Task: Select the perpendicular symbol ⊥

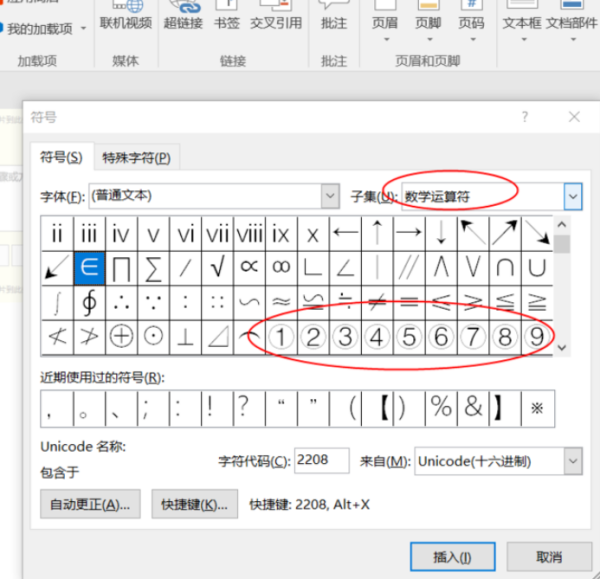Action: [185, 337]
